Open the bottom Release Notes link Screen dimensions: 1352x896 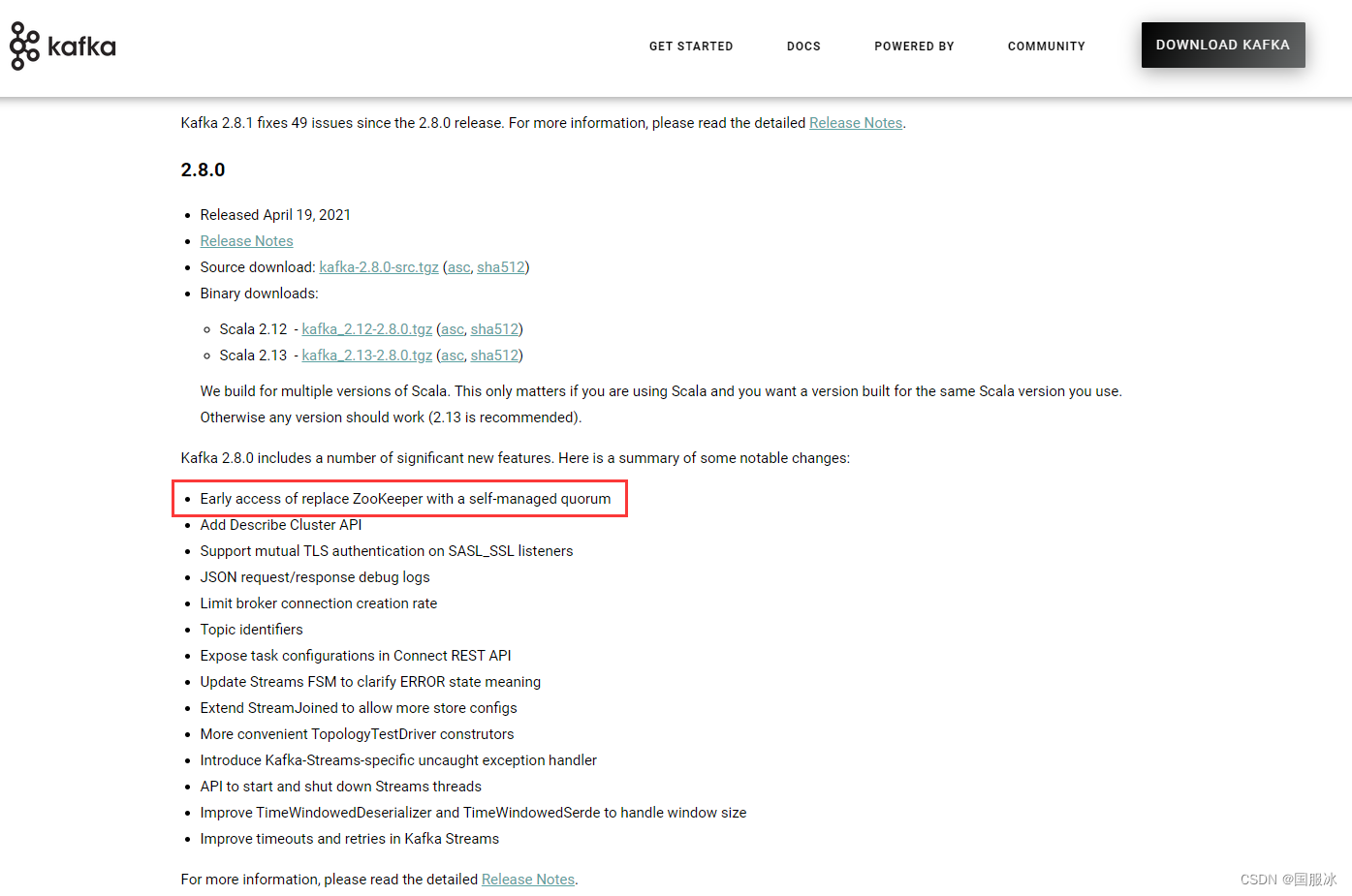click(528, 880)
